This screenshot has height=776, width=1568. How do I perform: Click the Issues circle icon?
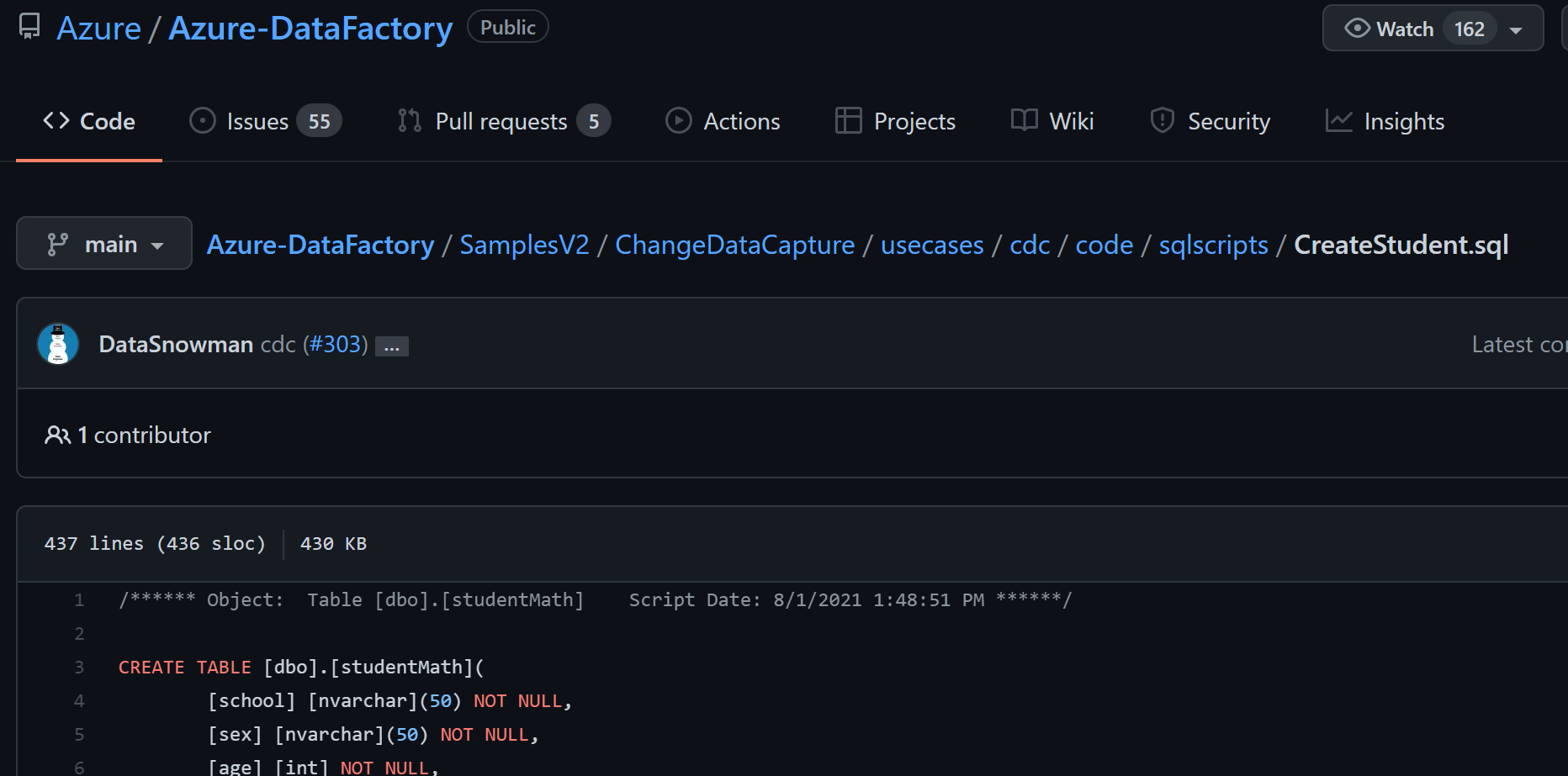(203, 120)
